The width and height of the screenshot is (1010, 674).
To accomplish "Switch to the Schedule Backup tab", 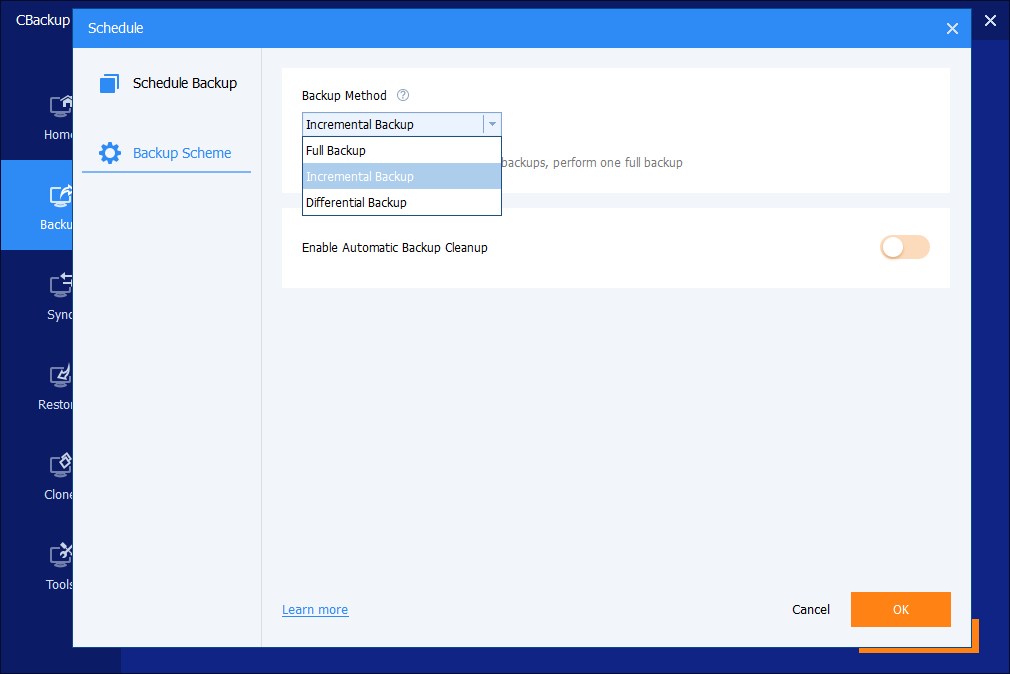I will [x=184, y=84].
